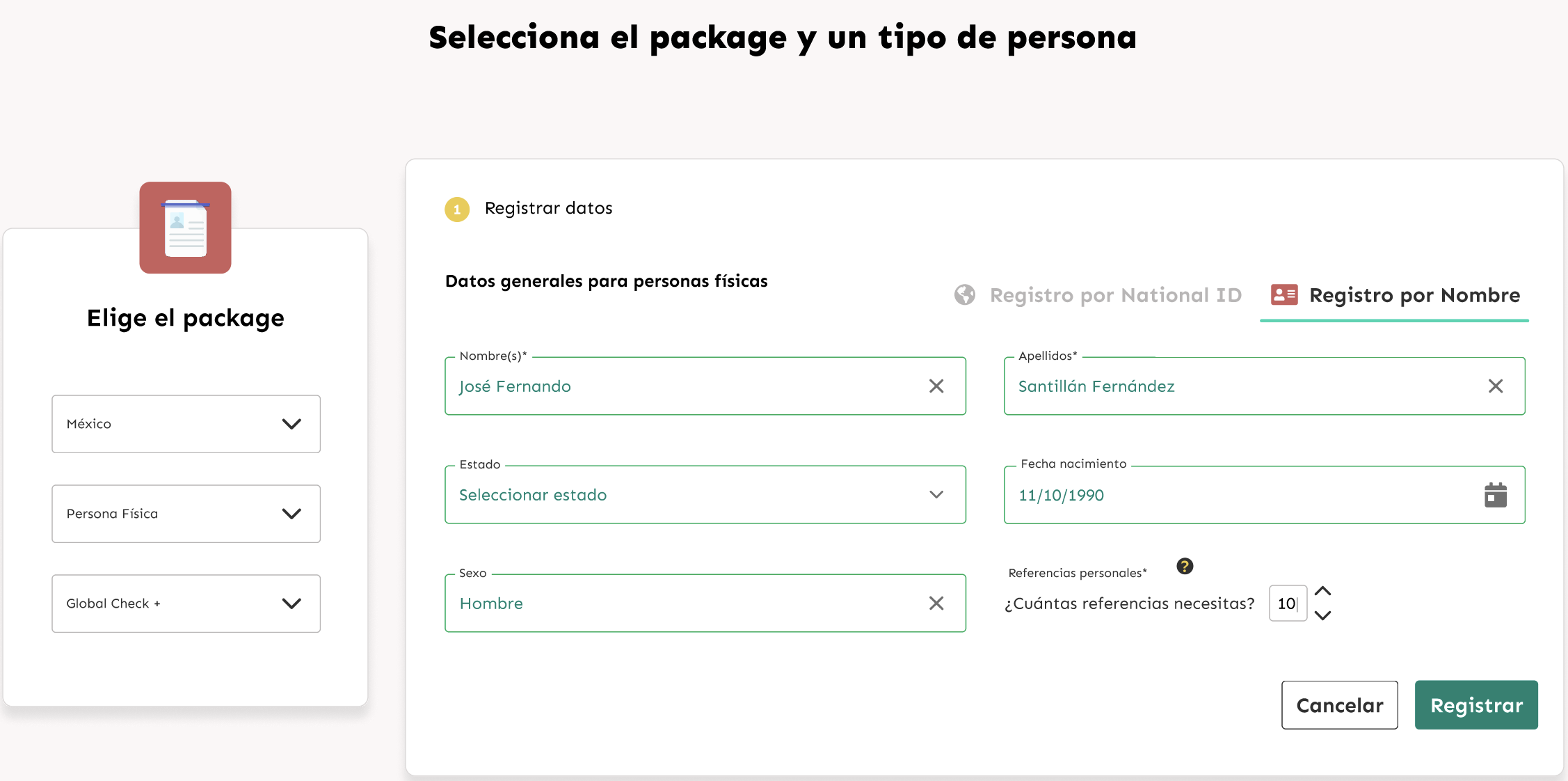Switch to Registro por National ID tab
Screen dimensions: 1568x781
coord(1115,295)
